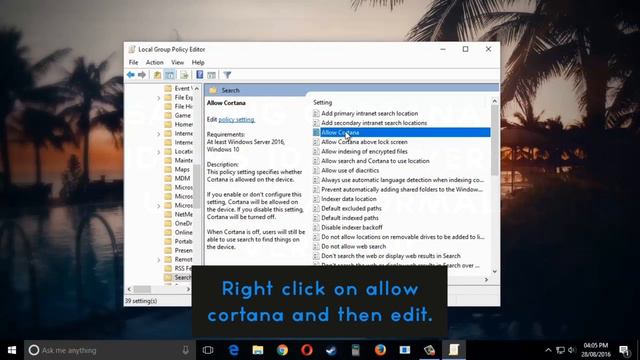
Task: Toggle the Show/Hide Console Tree icon
Action: pos(169,75)
